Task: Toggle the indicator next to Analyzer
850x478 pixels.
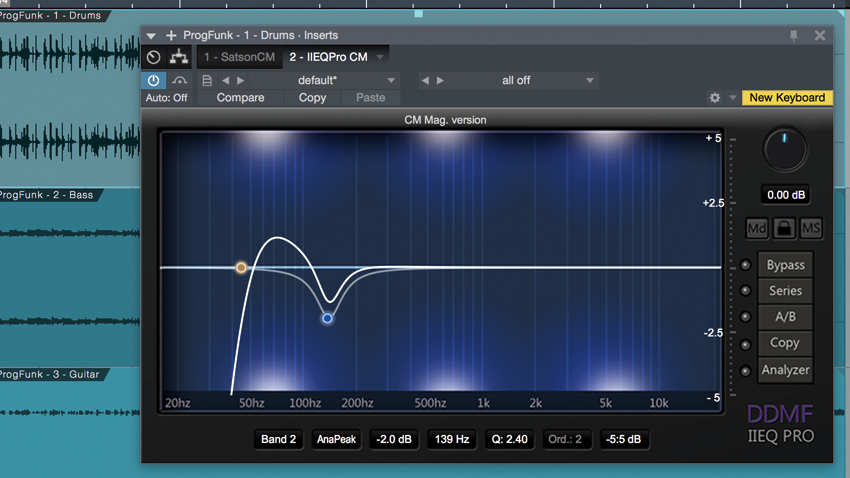Action: click(745, 371)
